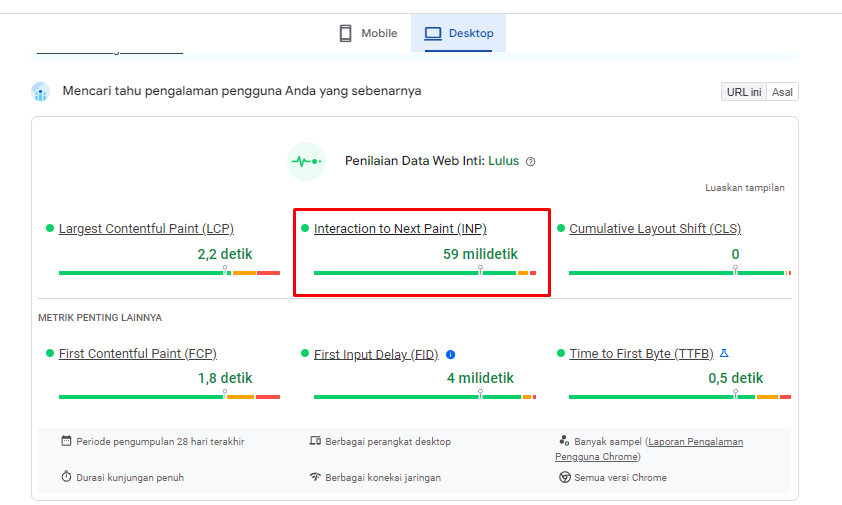This screenshot has height=505, width=842.
Task: Open Time to First Byte (TTFB) link
Action: click(x=641, y=354)
